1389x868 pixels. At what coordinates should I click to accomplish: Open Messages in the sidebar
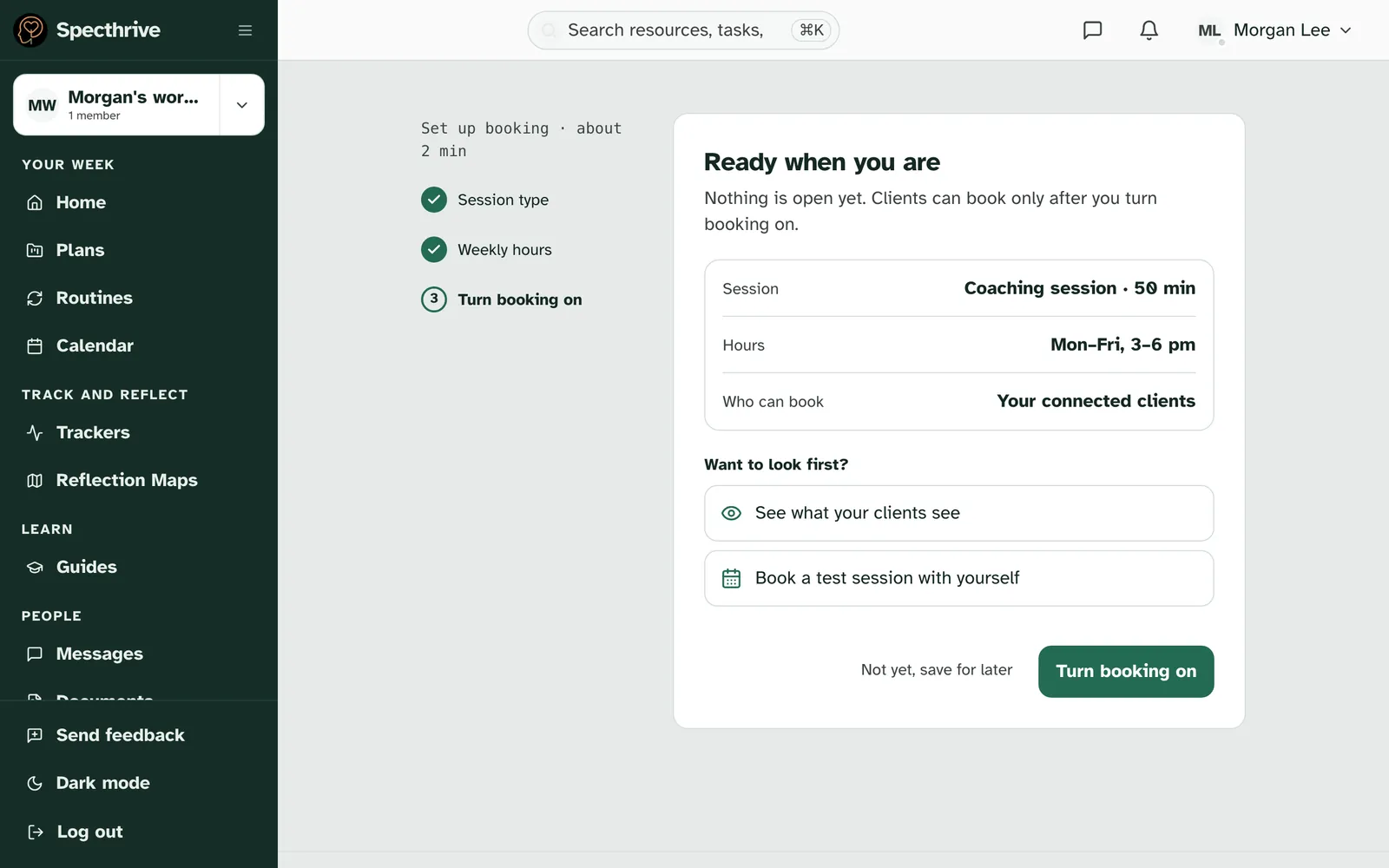point(139,654)
